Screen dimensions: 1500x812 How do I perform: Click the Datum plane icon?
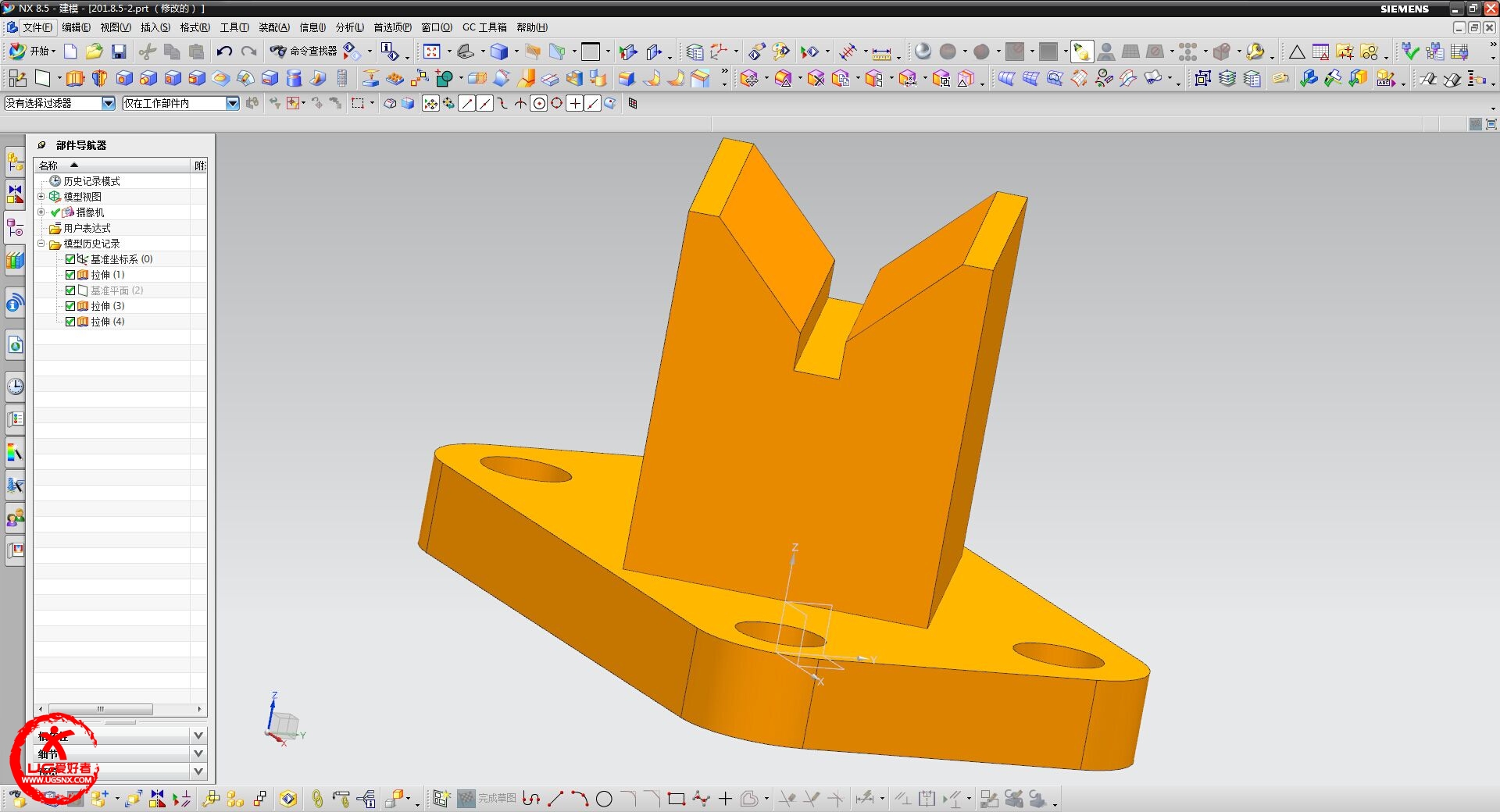[43, 78]
